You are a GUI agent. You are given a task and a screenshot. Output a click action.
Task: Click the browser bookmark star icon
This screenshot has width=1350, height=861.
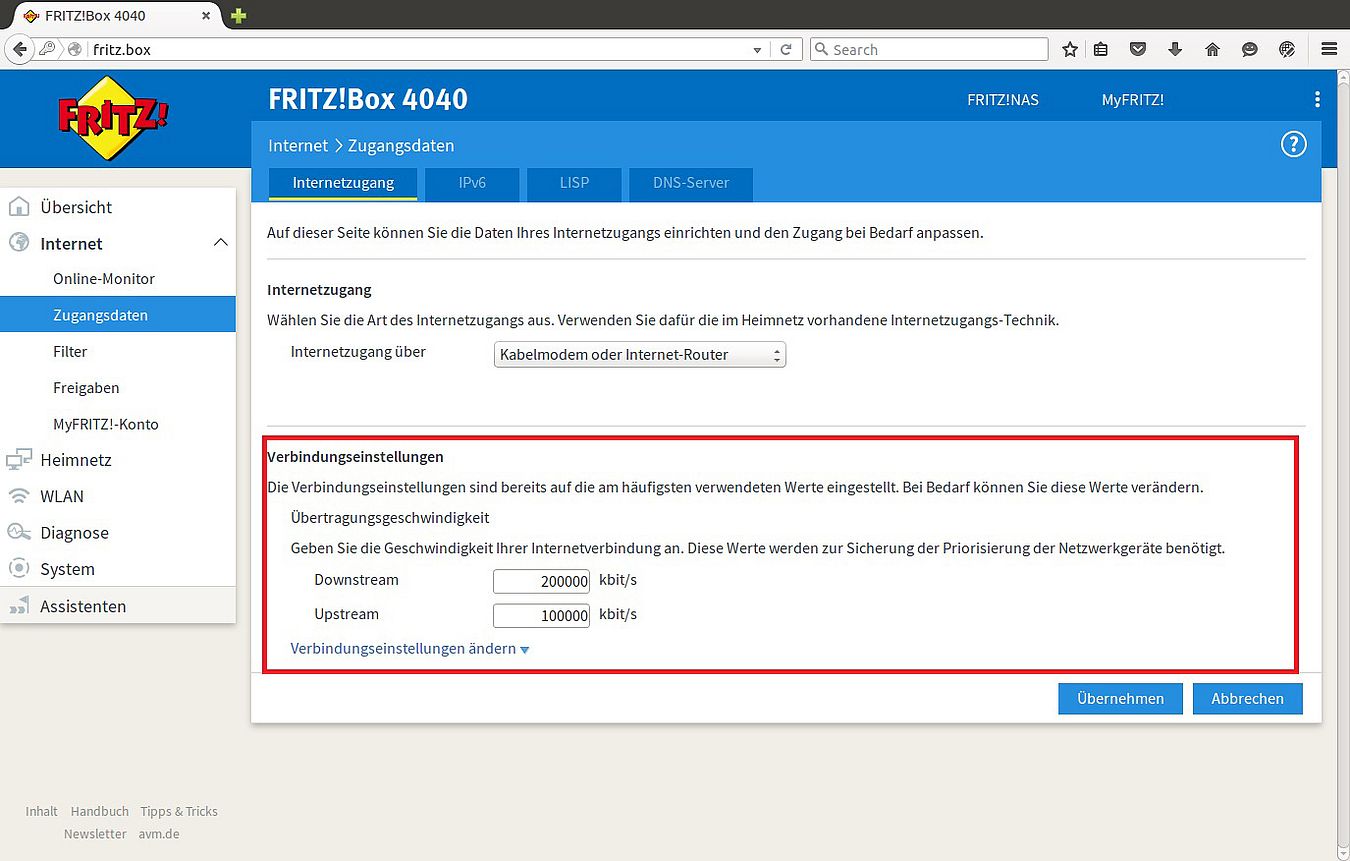pyautogui.click(x=1070, y=49)
